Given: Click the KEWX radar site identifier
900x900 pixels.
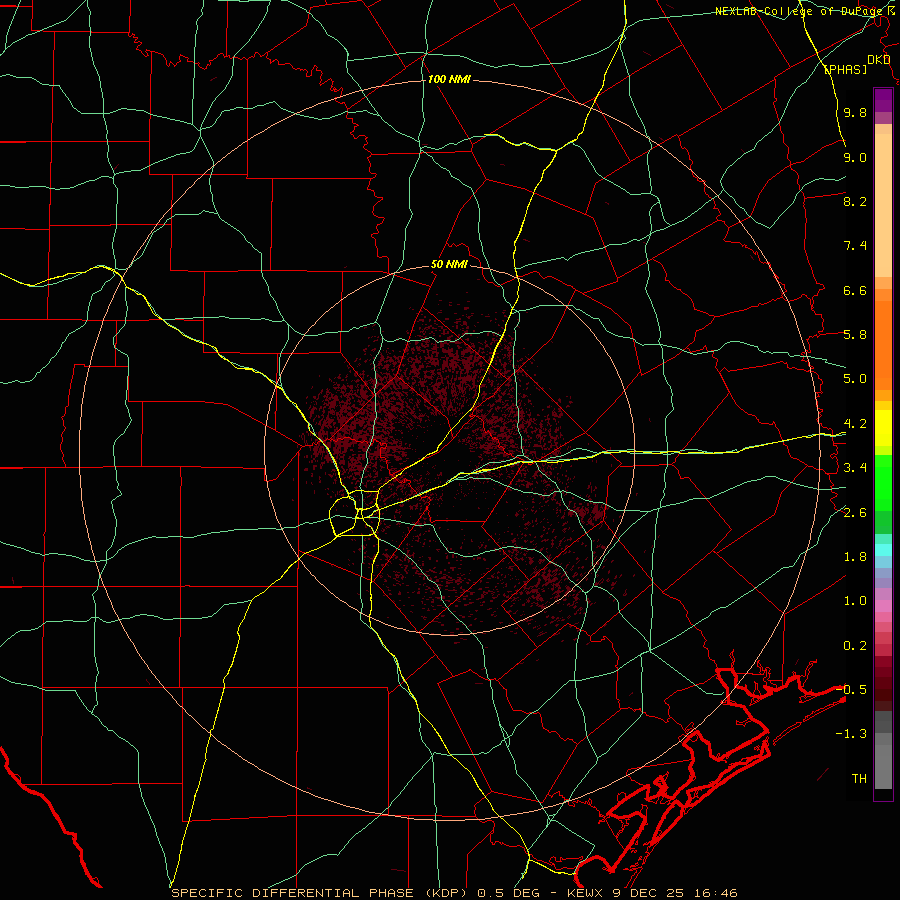Looking at the screenshot, I should click(x=587, y=893).
